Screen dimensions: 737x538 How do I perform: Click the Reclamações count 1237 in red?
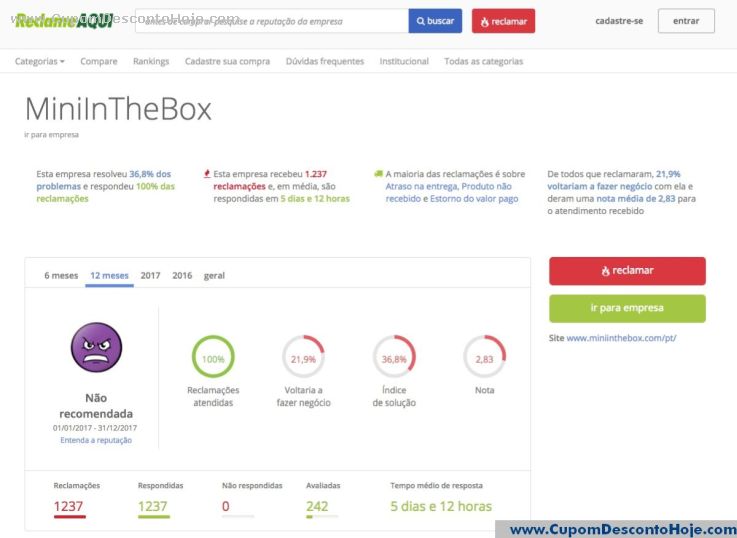pyautogui.click(x=68, y=507)
